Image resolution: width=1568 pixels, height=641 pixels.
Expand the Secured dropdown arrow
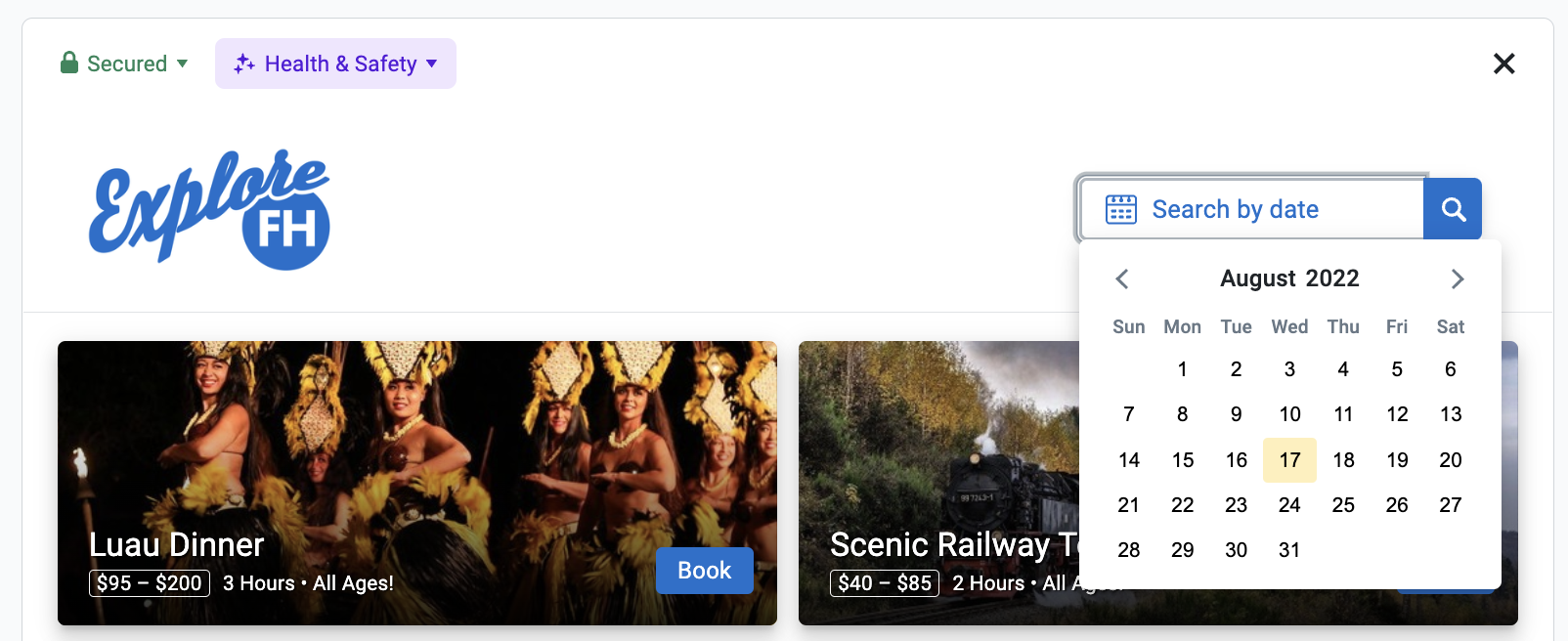point(182,64)
